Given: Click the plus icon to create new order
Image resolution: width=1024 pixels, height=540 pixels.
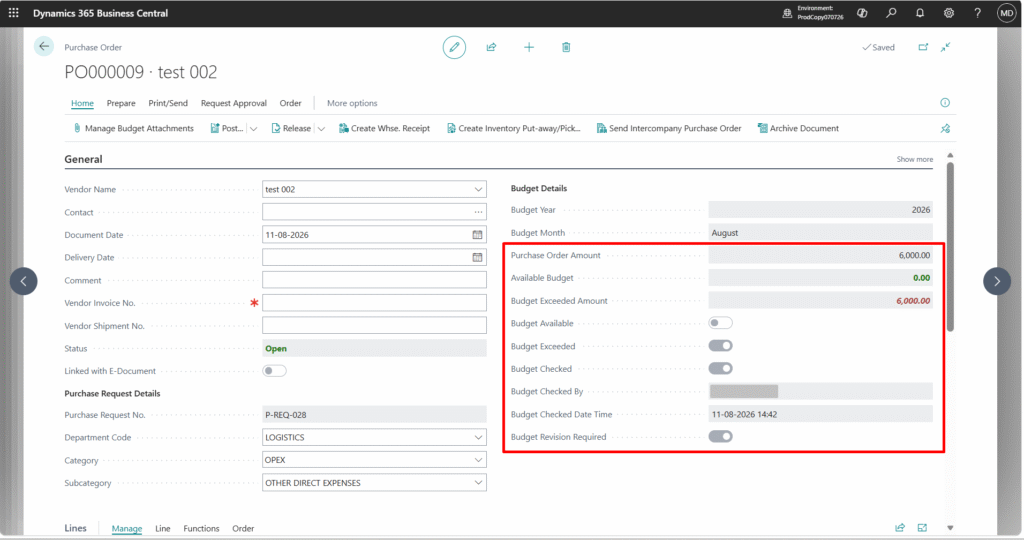Looking at the screenshot, I should click(x=529, y=47).
